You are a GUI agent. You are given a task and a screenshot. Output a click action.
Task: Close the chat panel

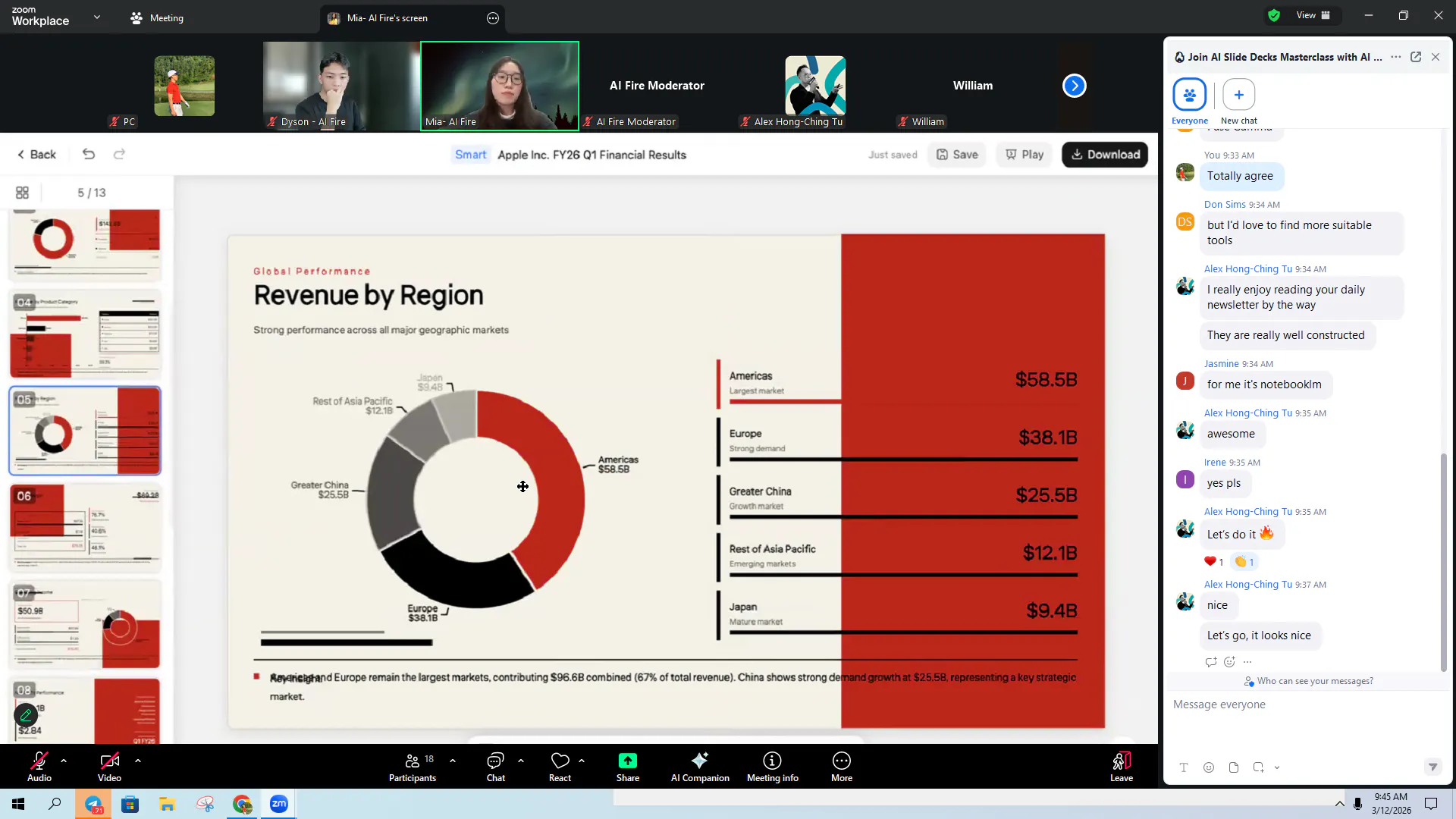point(1436,57)
